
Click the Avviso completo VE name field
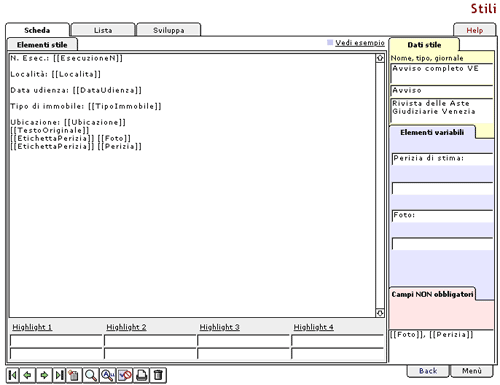pyautogui.click(x=442, y=73)
